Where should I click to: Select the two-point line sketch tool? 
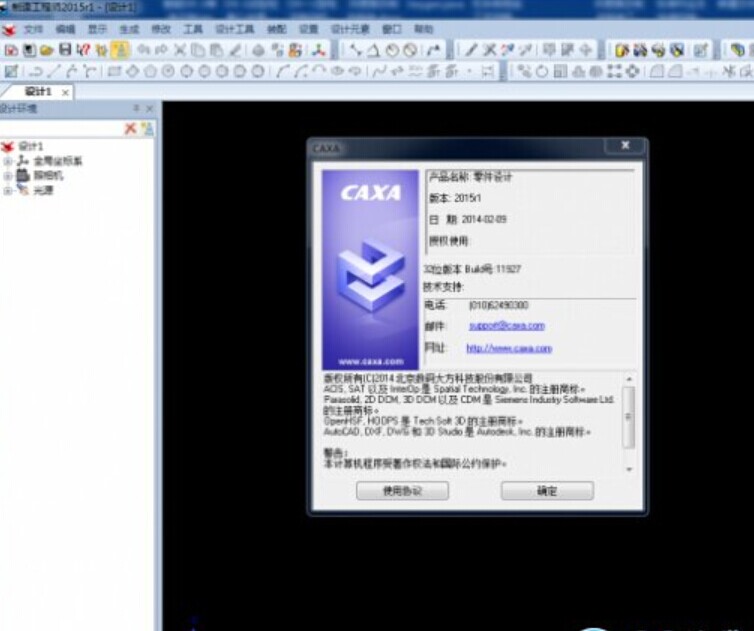point(54,72)
